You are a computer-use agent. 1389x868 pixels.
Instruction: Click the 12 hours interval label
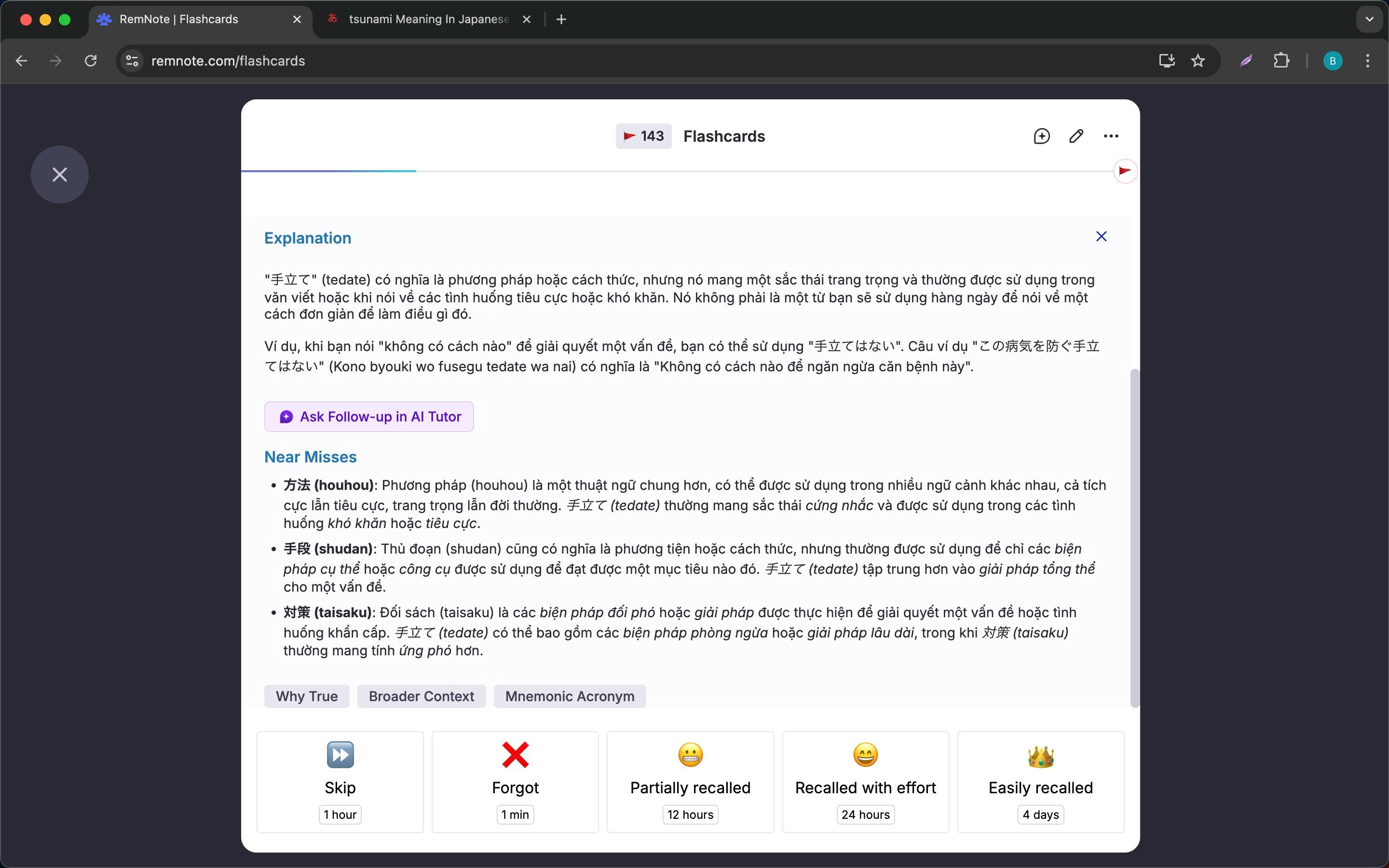[x=691, y=814]
